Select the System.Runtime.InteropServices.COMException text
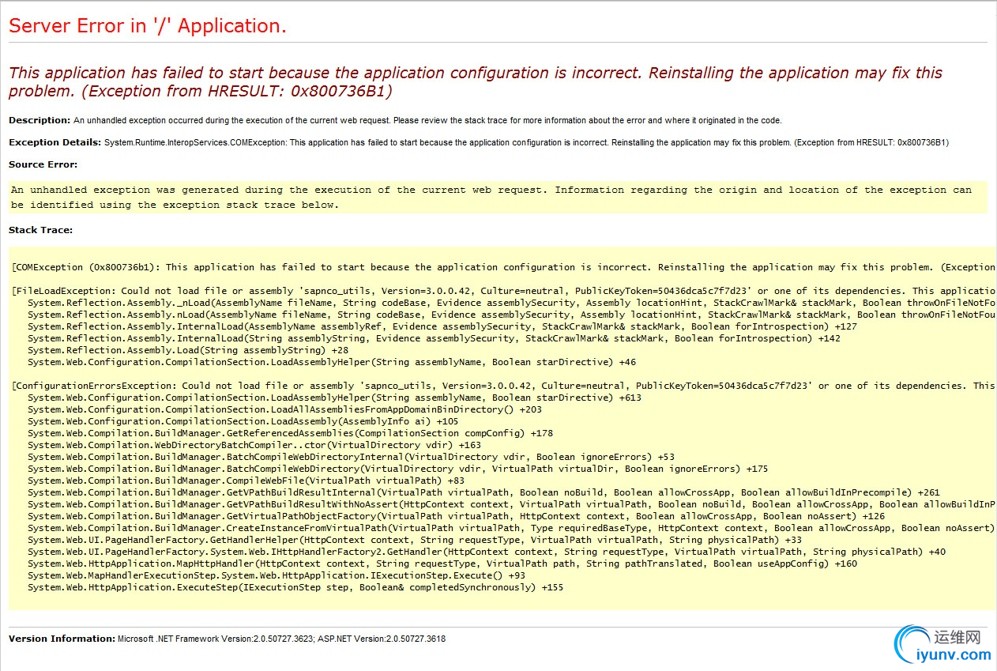 [195, 142]
